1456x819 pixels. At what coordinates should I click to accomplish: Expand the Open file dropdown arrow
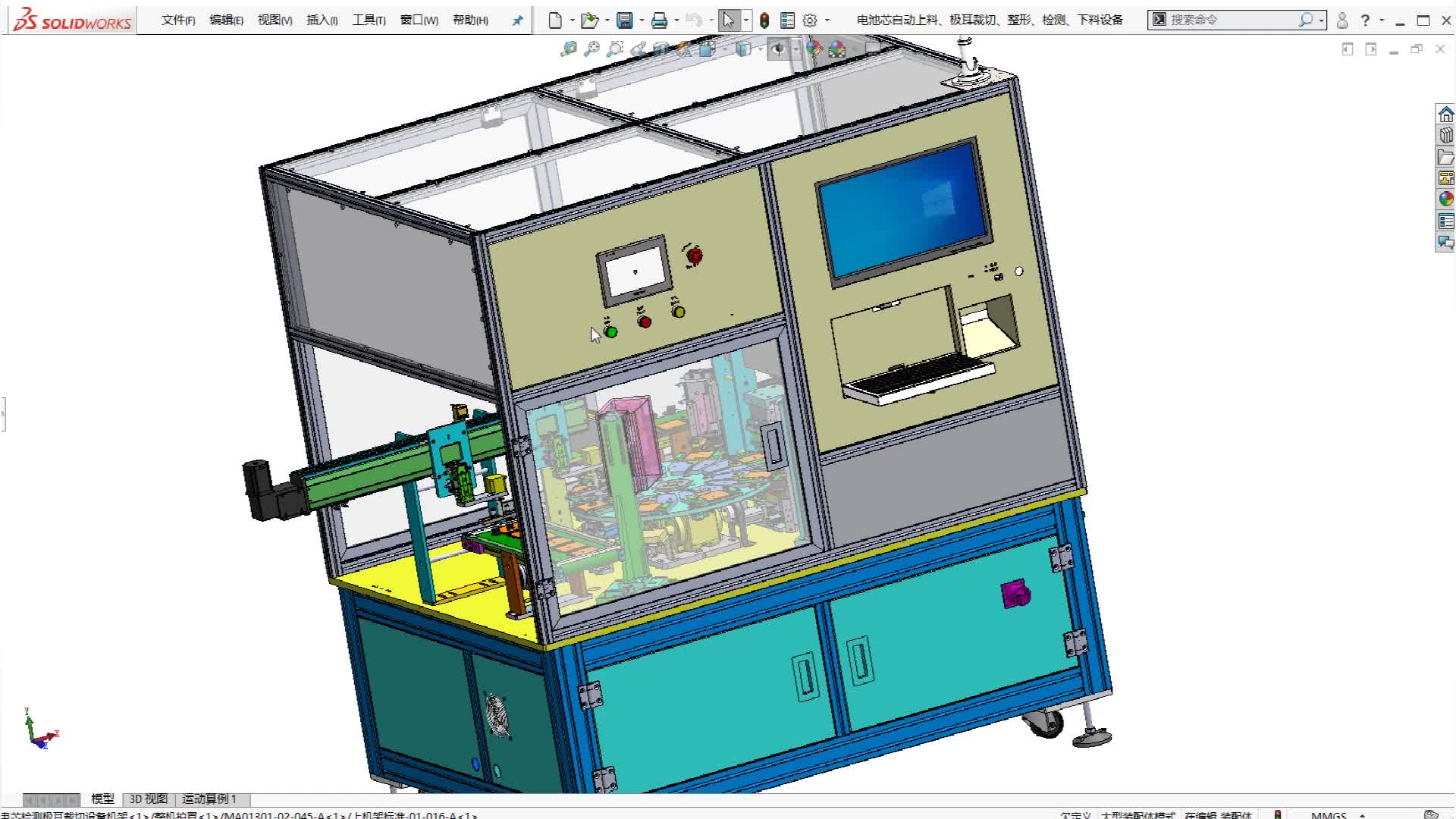pyautogui.click(x=607, y=20)
